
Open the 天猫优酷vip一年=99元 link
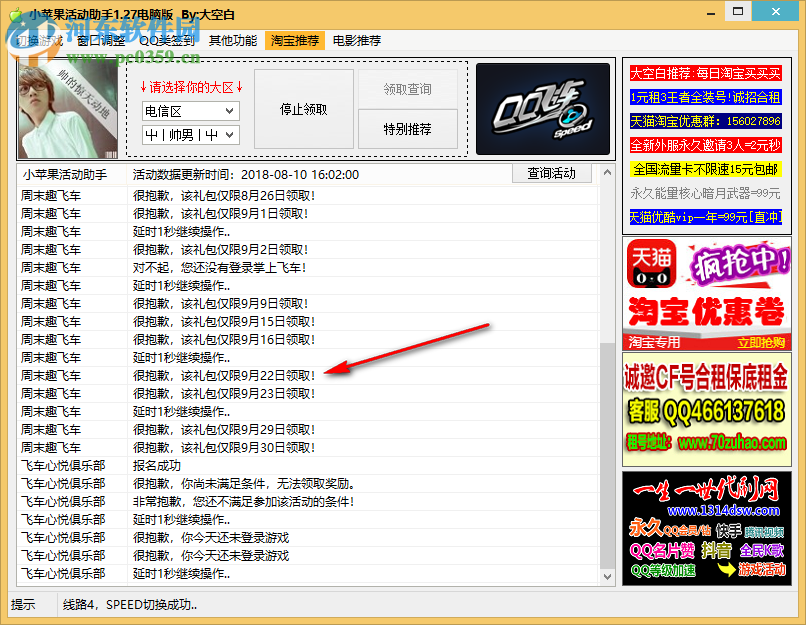pyautogui.click(x=706, y=217)
